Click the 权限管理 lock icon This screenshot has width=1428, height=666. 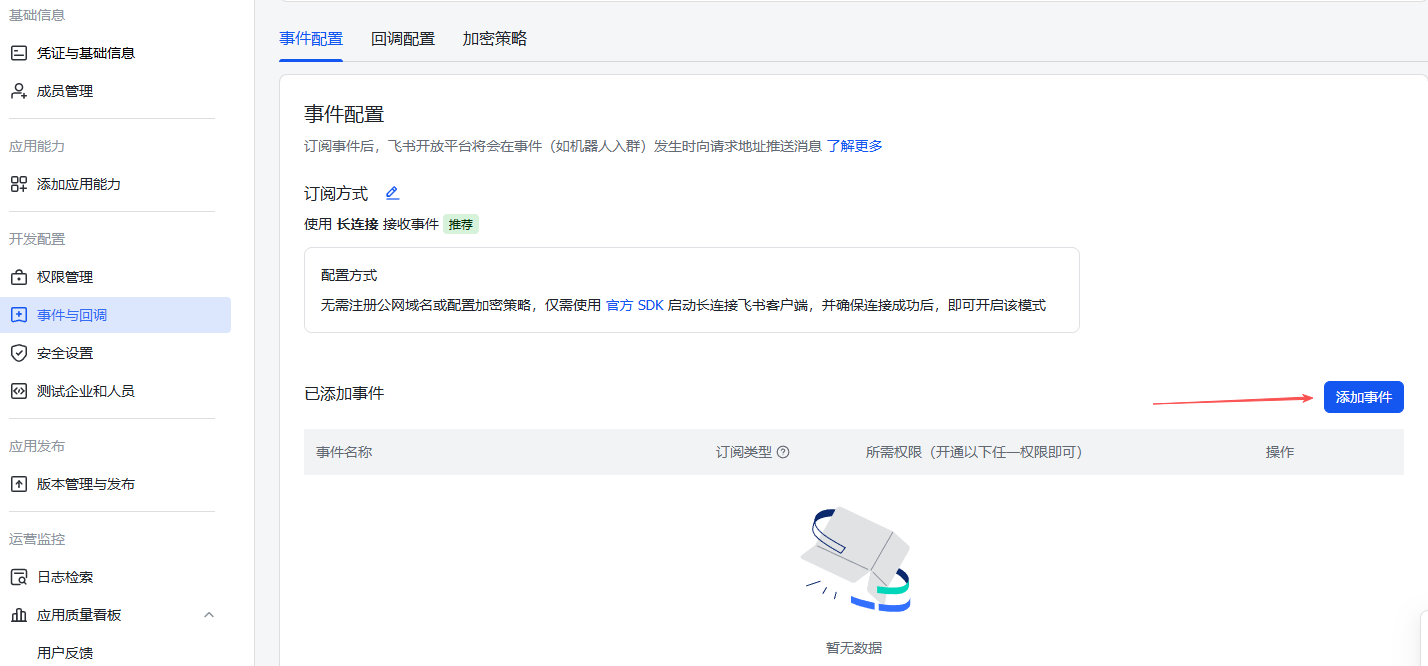tap(18, 277)
